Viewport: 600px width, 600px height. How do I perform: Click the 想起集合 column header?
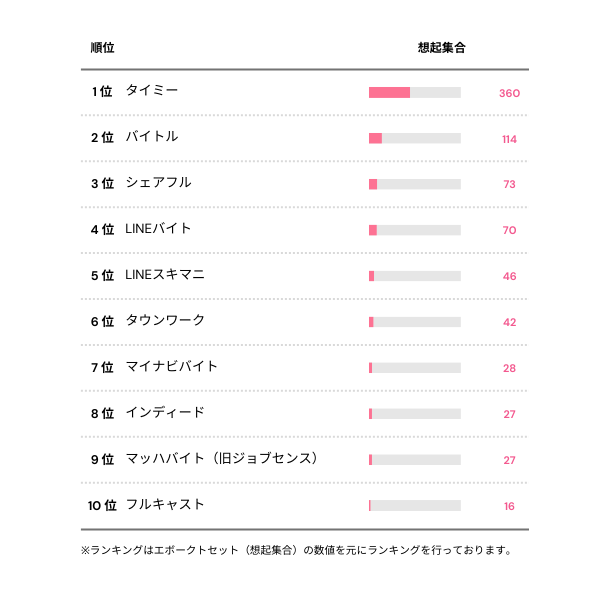click(441, 48)
